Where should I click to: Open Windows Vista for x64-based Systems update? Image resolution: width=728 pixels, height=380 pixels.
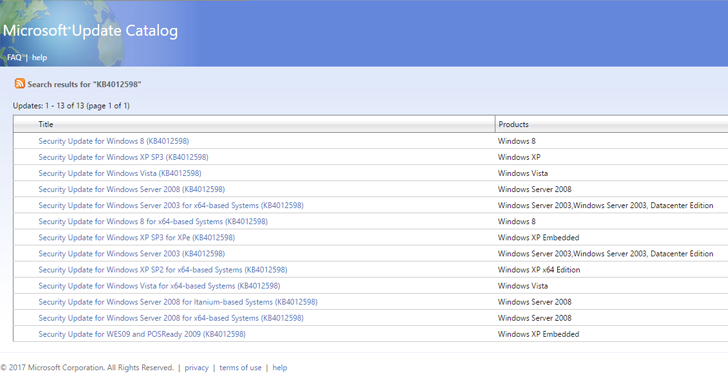tap(159, 286)
